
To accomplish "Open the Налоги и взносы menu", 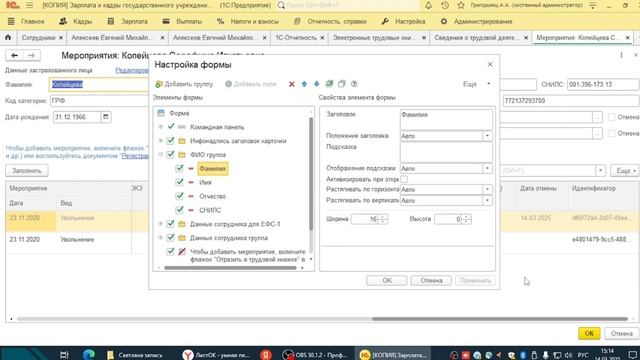I will tap(248, 21).
